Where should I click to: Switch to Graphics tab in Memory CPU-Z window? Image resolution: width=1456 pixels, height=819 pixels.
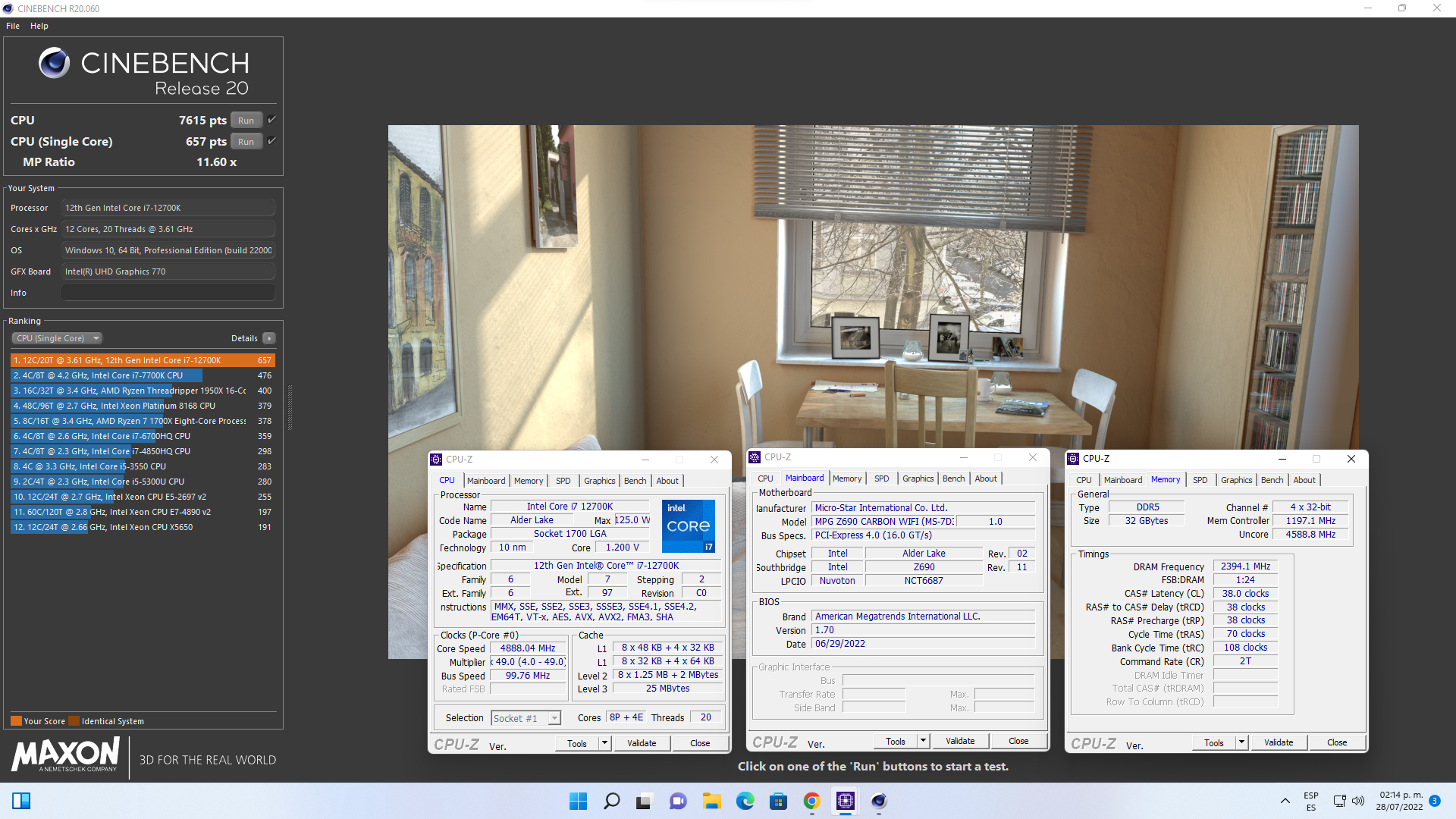pyautogui.click(x=1236, y=480)
